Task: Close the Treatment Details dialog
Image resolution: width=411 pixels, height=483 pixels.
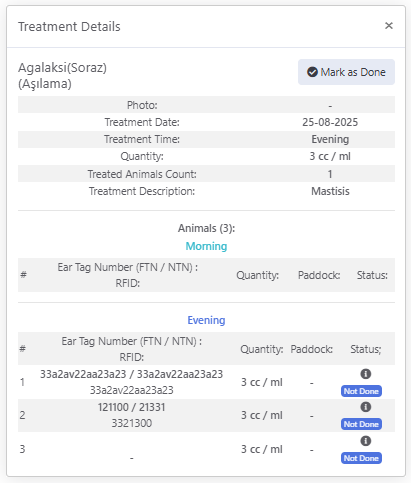Action: point(389,26)
